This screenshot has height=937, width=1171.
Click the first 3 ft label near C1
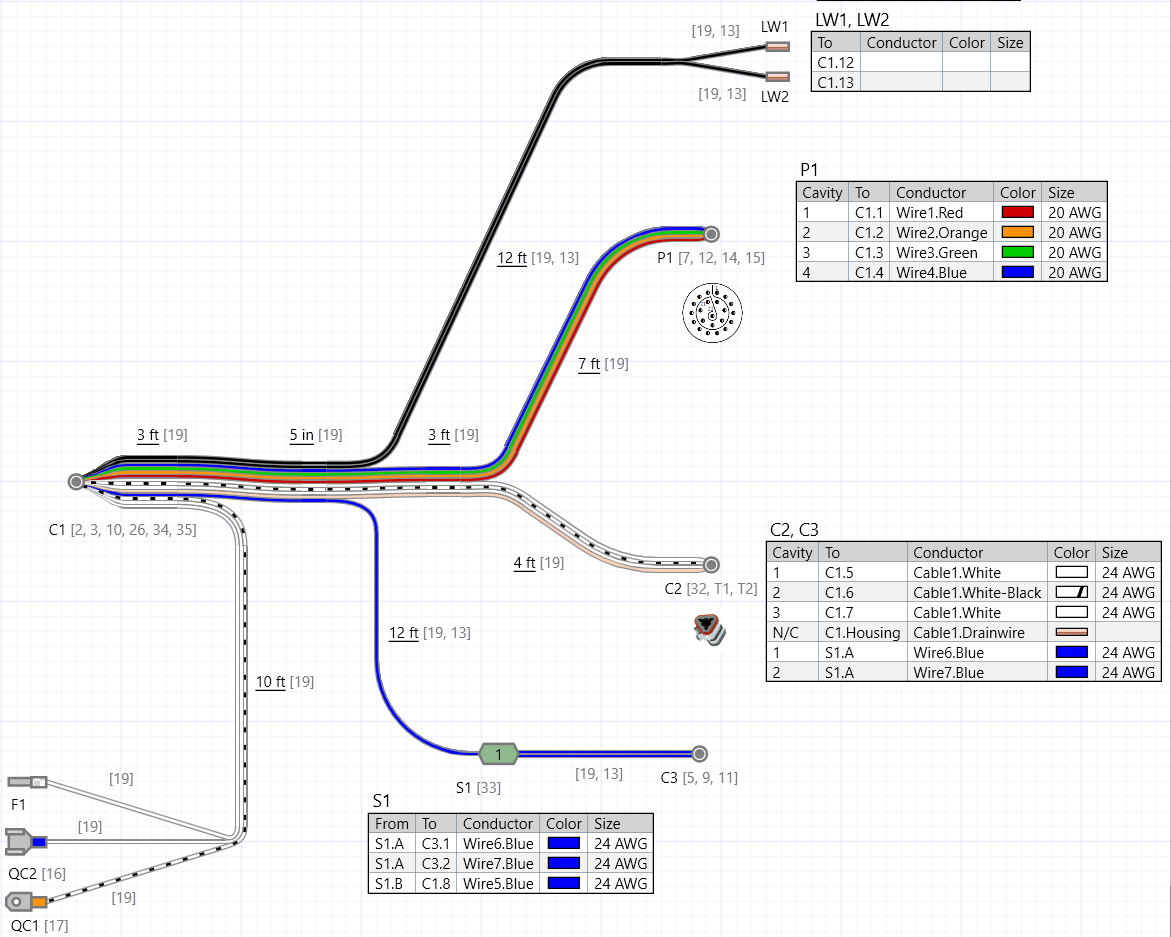click(x=148, y=435)
